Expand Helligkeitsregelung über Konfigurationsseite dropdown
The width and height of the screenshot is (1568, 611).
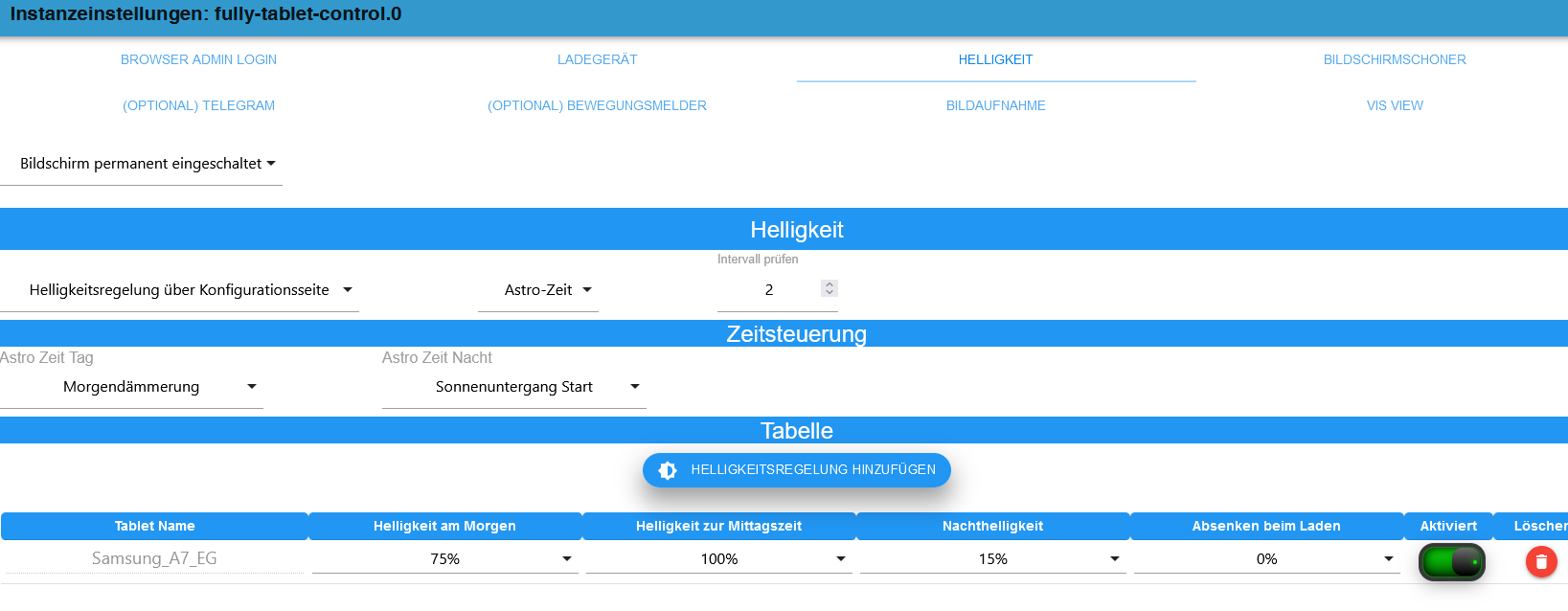point(179,290)
